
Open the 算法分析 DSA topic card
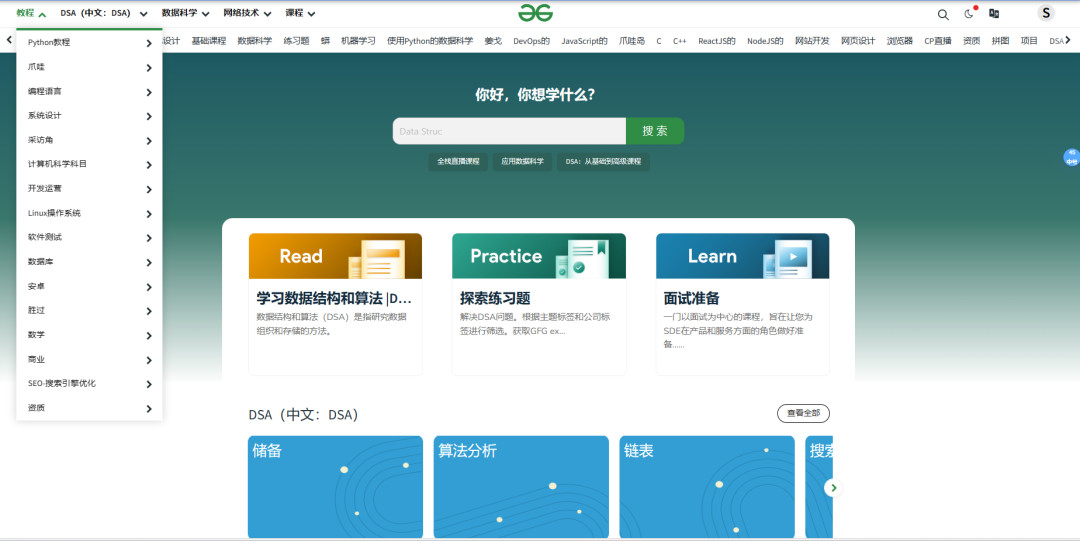pyautogui.click(x=521, y=487)
